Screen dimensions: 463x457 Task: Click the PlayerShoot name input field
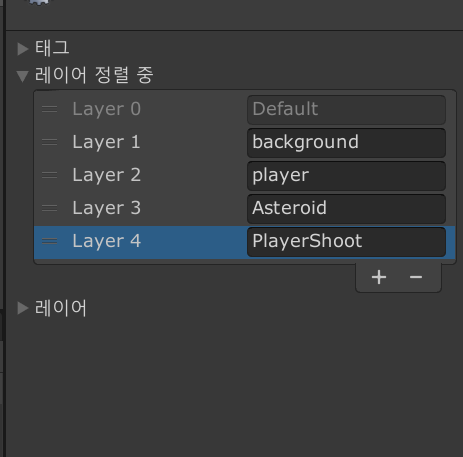coord(346,242)
